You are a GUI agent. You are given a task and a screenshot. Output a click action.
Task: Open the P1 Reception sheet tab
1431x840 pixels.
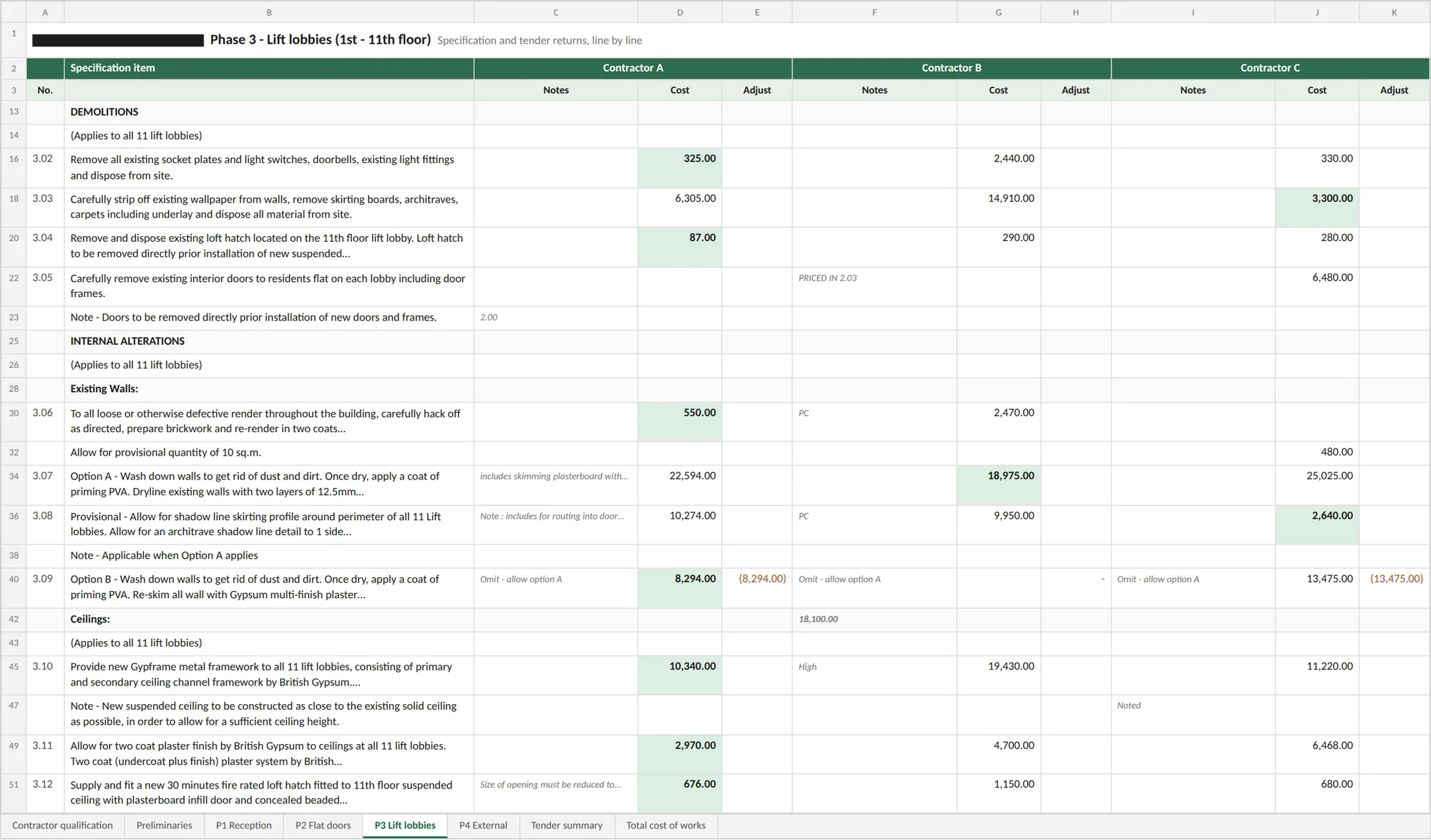[243, 825]
